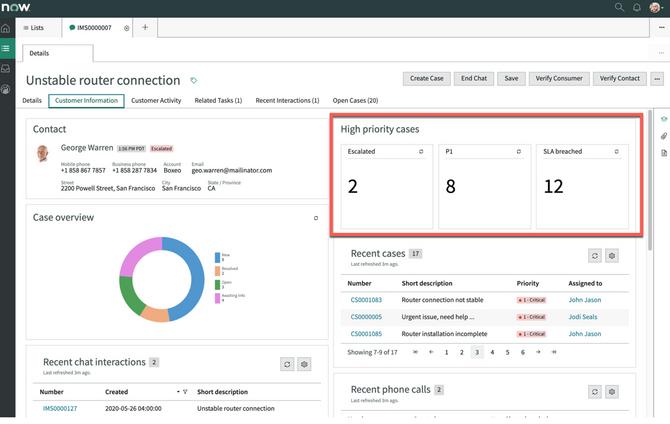Refresh the SLA breached card
The height and width of the screenshot is (424, 670).
tap(616, 151)
